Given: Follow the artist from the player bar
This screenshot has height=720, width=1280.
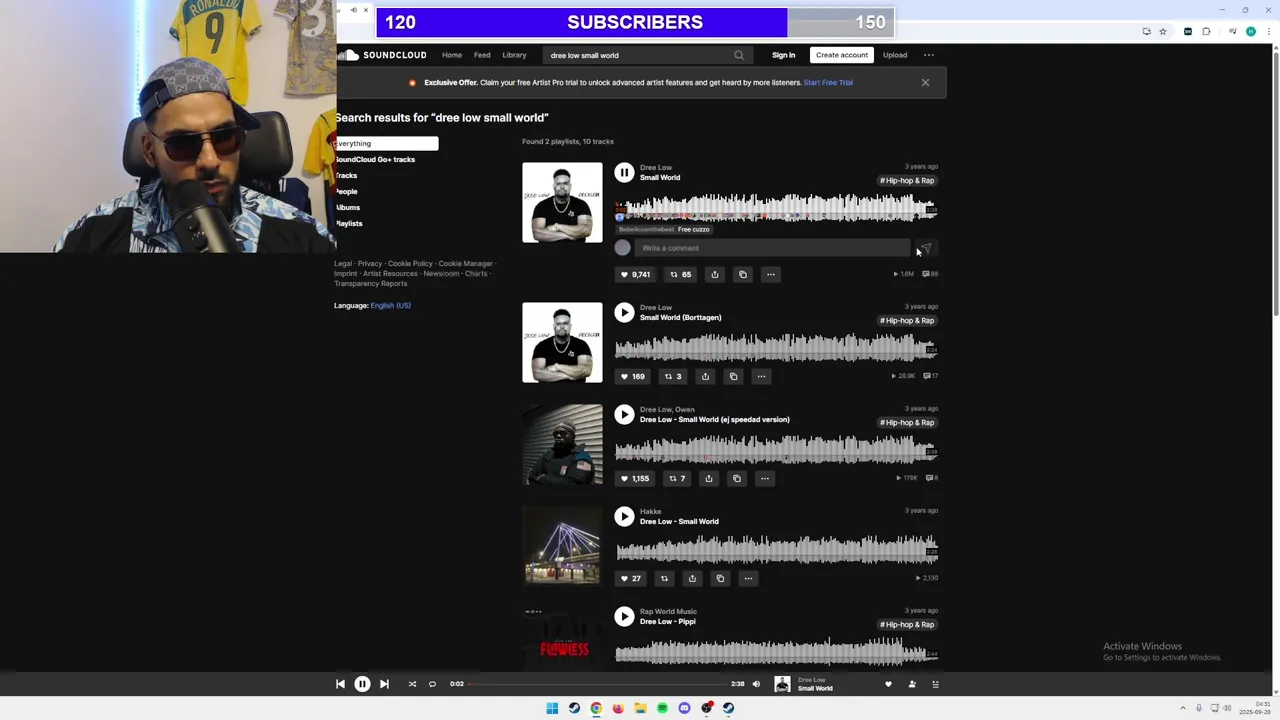Looking at the screenshot, I should [912, 684].
